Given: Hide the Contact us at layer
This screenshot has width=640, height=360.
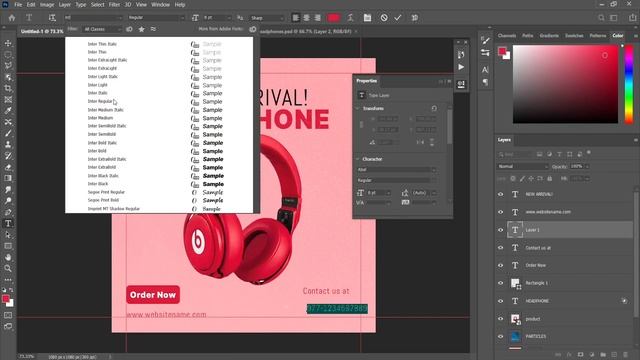Looking at the screenshot, I should (501, 248).
